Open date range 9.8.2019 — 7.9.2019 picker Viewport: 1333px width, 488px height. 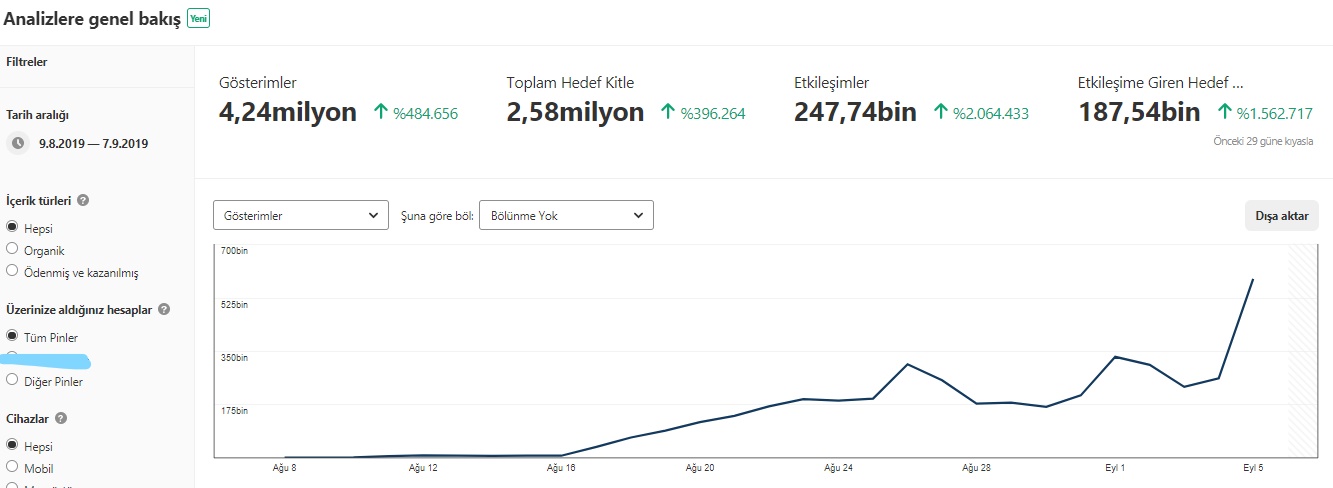93,144
